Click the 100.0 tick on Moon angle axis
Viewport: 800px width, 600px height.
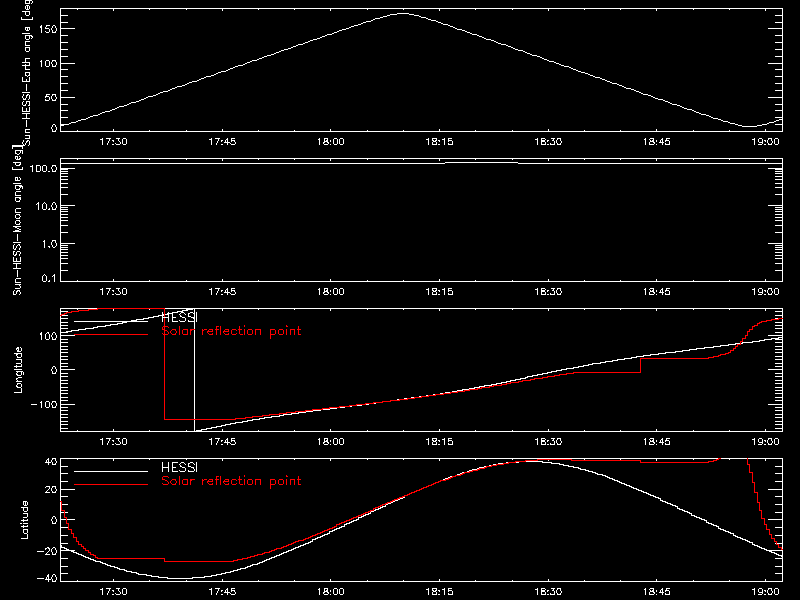pos(43,168)
